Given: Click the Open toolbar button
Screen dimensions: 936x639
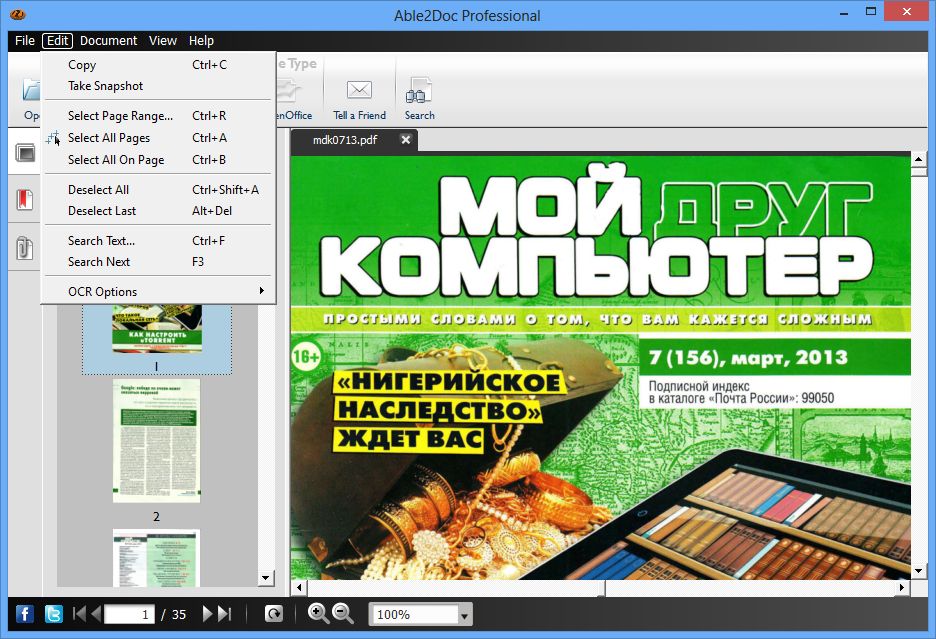Looking at the screenshot, I should coord(30,100).
